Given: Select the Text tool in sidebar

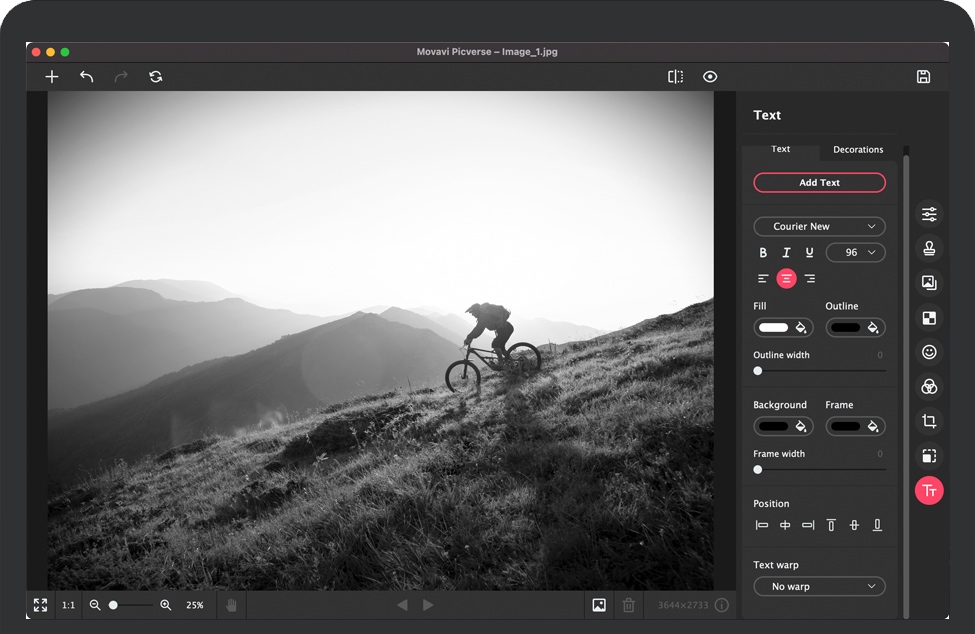Looking at the screenshot, I should (929, 490).
